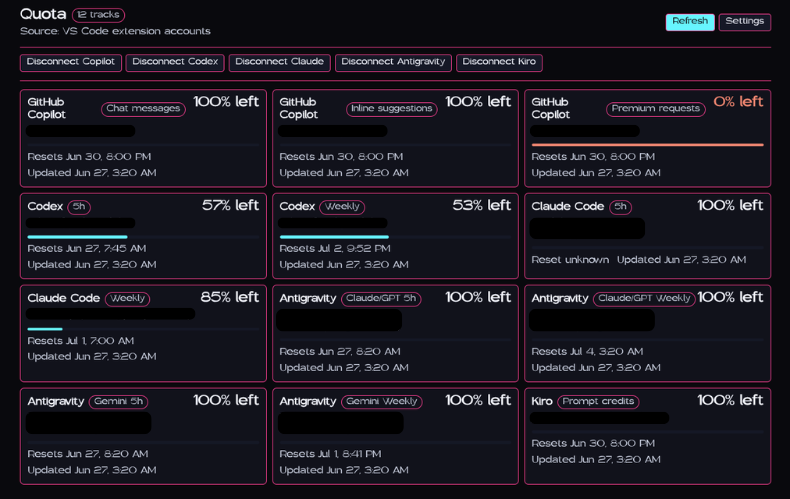
Task: Click Disconnect Copilot
Action: [x=71, y=63]
